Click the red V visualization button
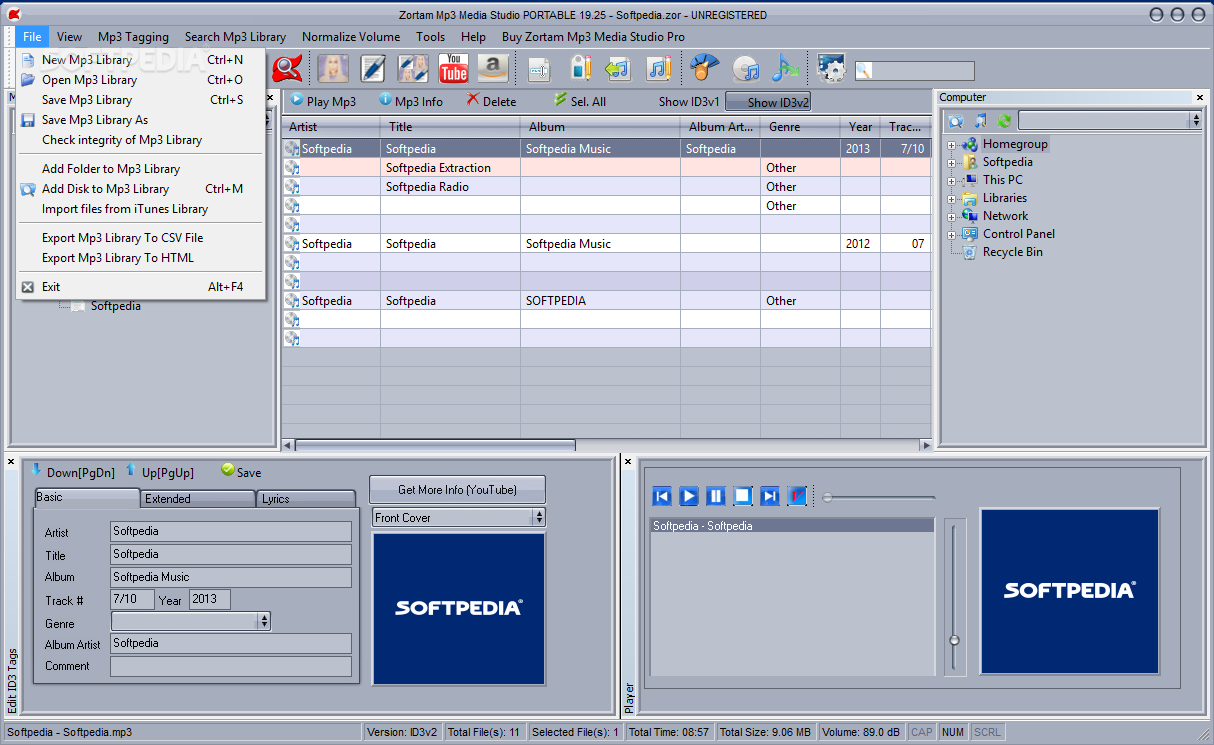Viewport: 1214px width, 745px height. [x=797, y=496]
